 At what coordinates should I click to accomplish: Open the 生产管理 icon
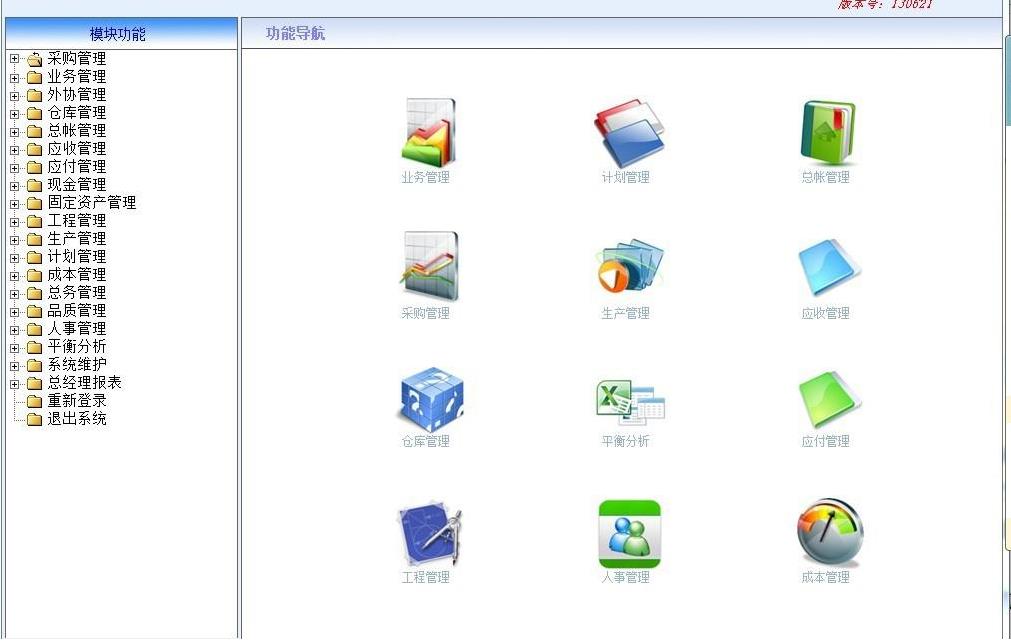[628, 266]
